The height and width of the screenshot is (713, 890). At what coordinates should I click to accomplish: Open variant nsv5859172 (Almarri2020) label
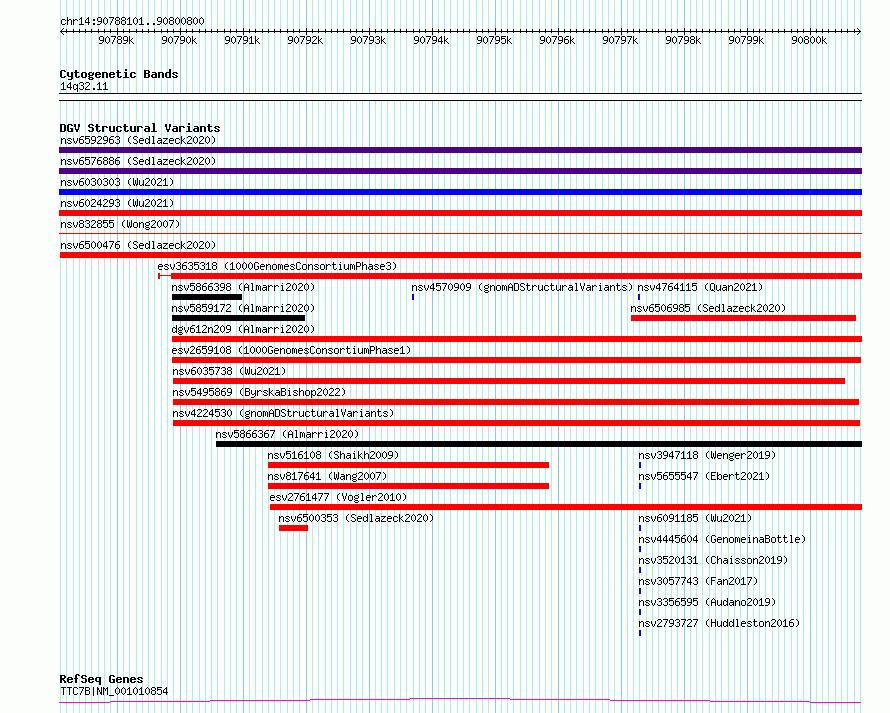pyautogui.click(x=243, y=308)
